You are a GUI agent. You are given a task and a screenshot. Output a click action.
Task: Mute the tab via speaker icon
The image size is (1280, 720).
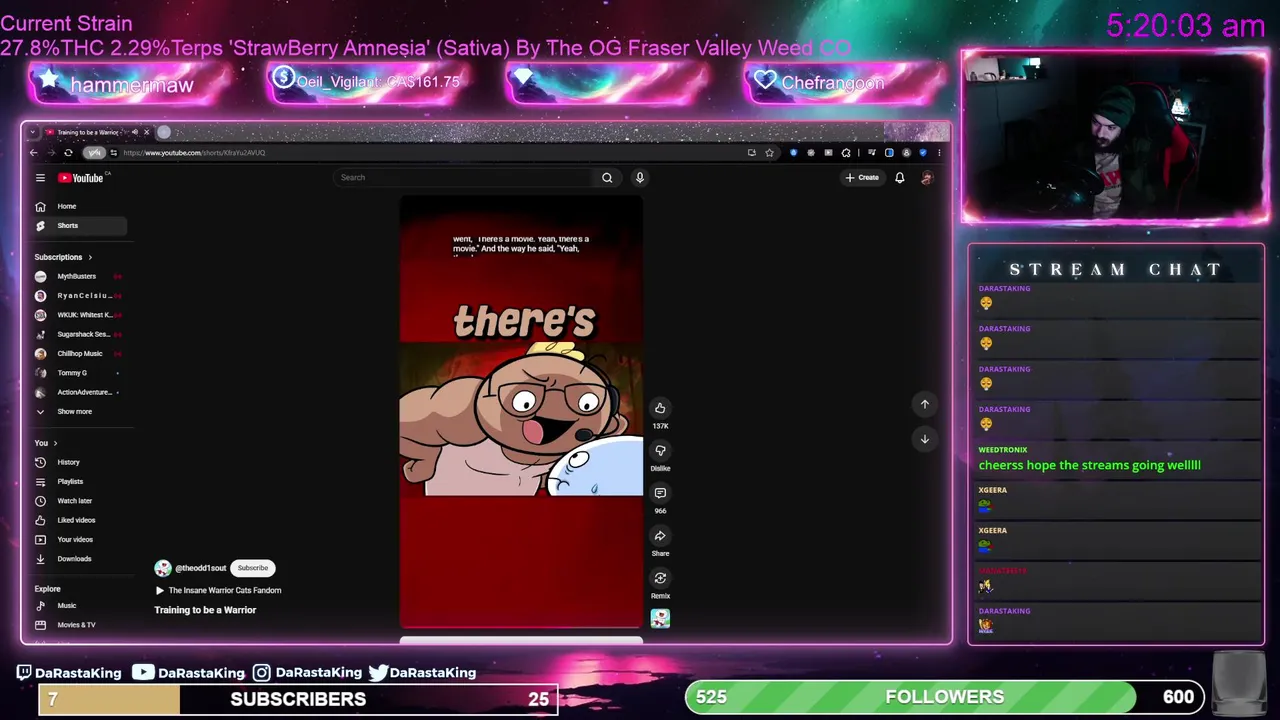point(135,132)
